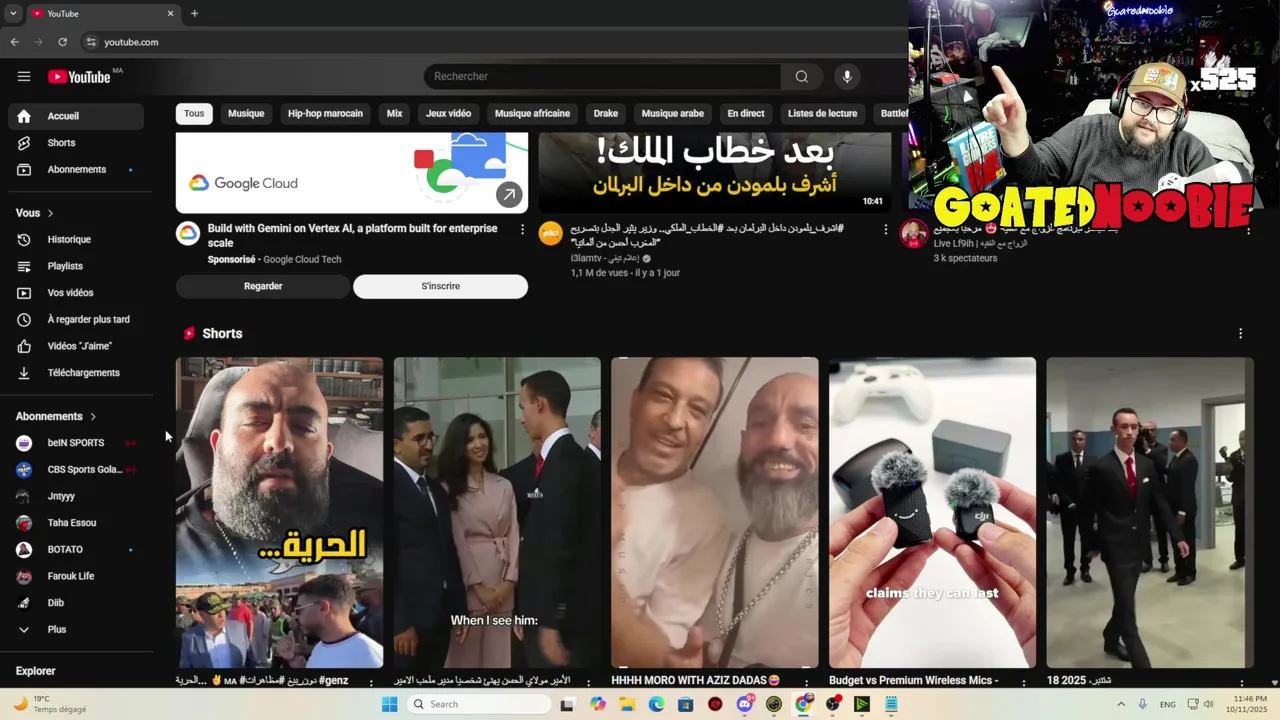Open Taha Essou channel subscription
Viewport: 1280px width, 720px height.
pos(76,523)
